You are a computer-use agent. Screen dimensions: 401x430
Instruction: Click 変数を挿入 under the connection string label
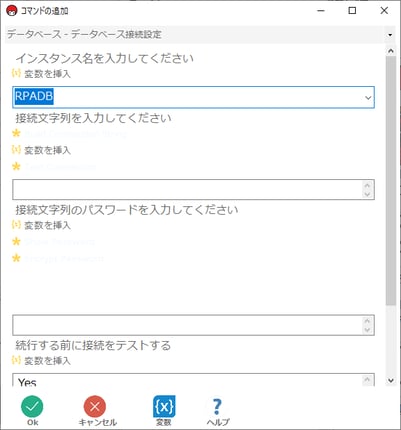(x=41, y=150)
